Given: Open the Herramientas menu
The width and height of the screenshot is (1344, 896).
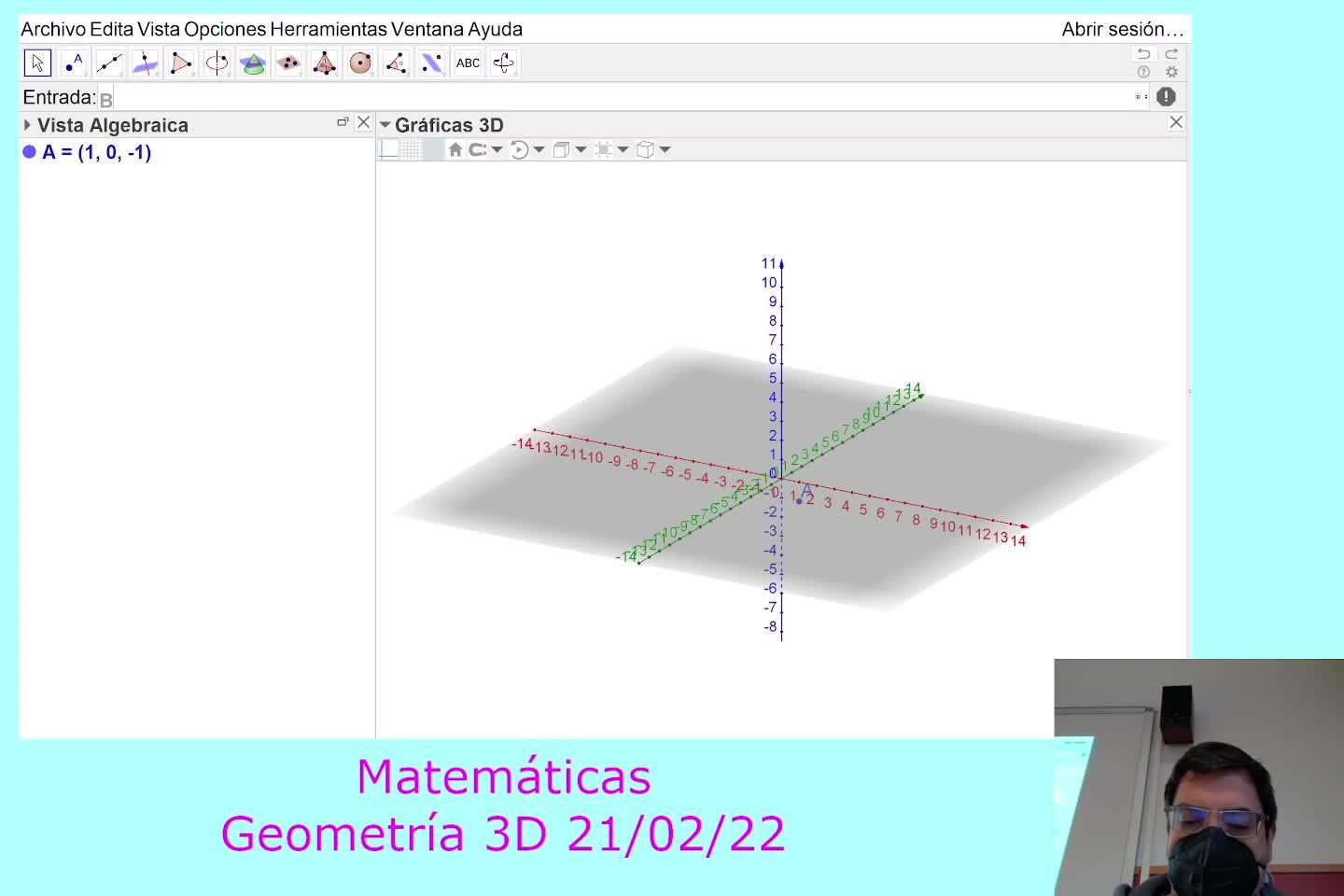Looking at the screenshot, I should click(x=328, y=29).
